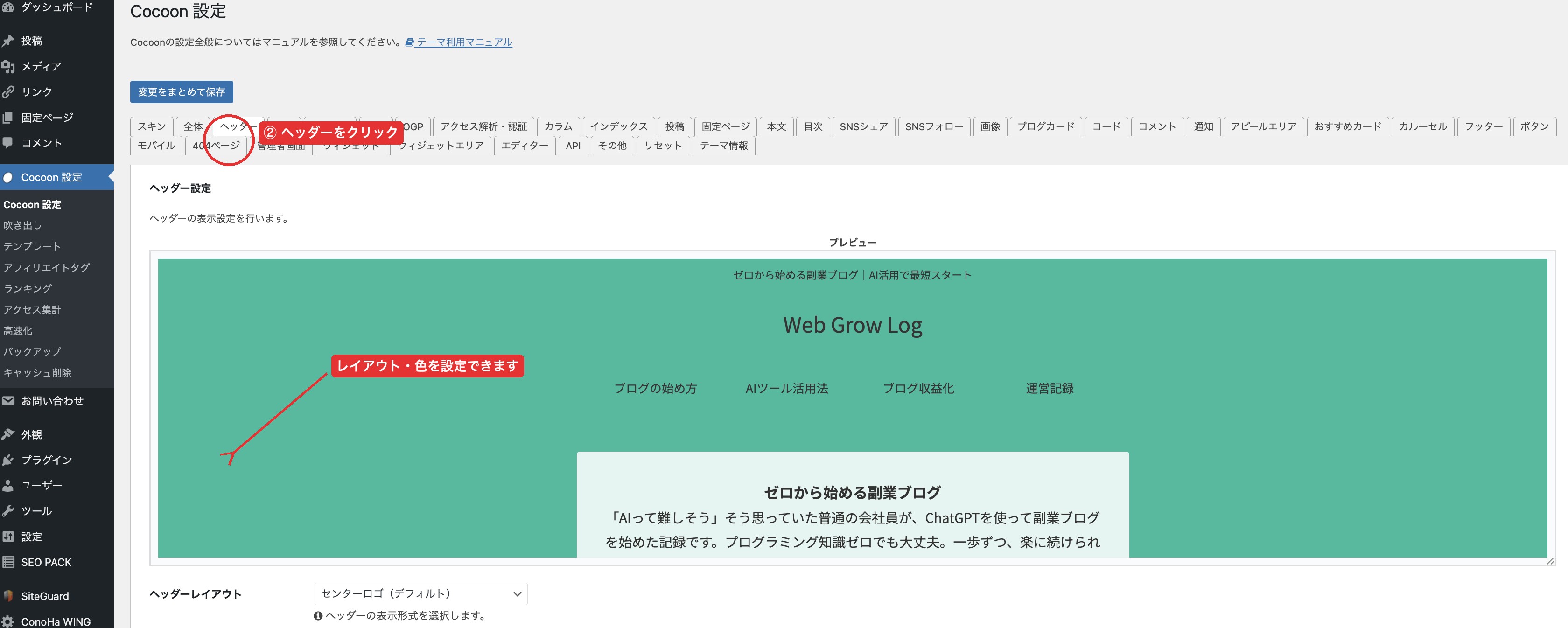Image resolution: width=1568 pixels, height=628 pixels.
Task: Click the book icon before テーマ利用マニュアル
Action: click(x=410, y=42)
